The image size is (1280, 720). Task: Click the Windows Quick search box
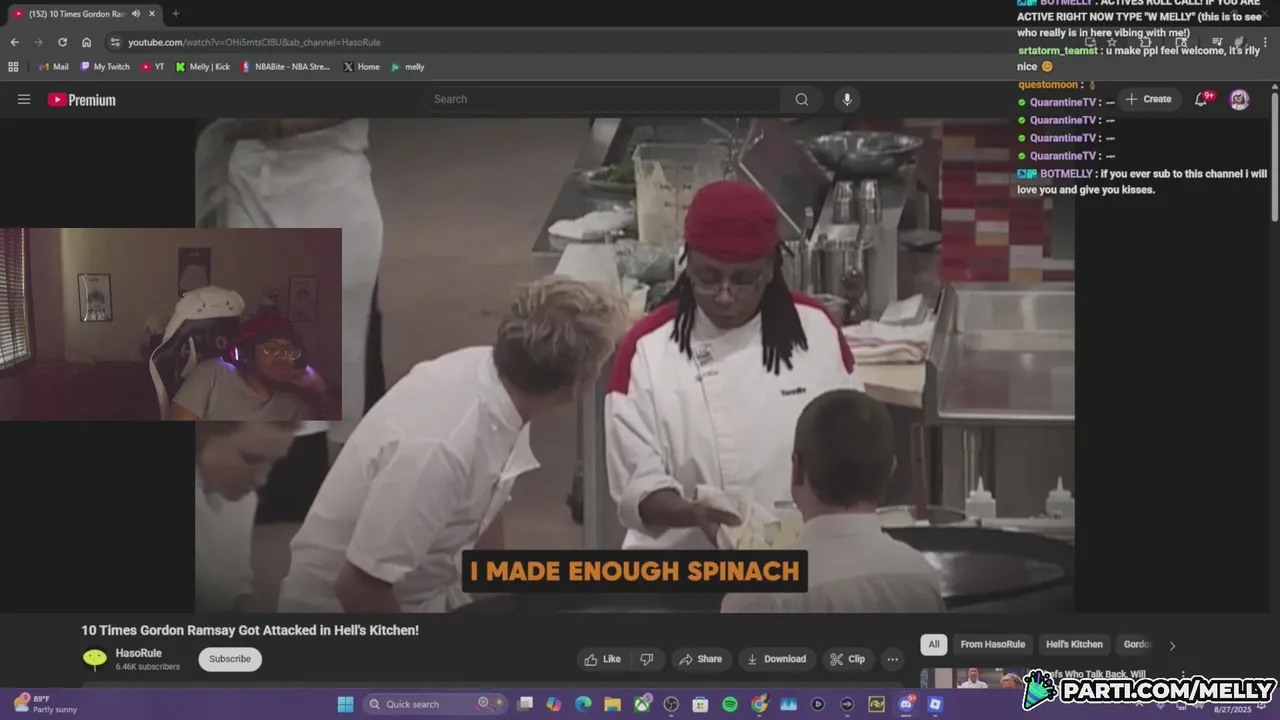435,704
